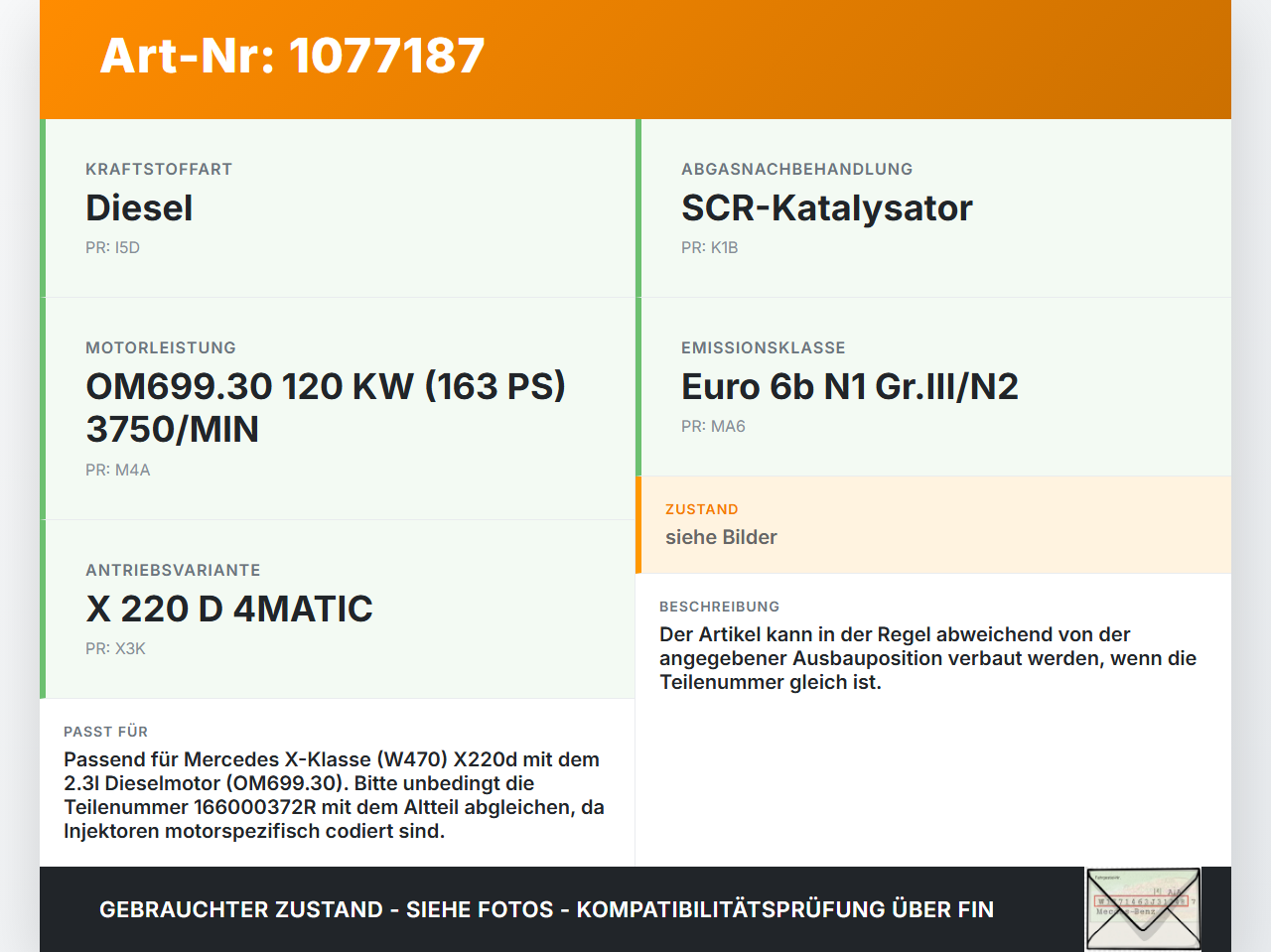Click the PASST FÜR heading
Viewport: 1271px width, 952px height.
click(x=105, y=732)
